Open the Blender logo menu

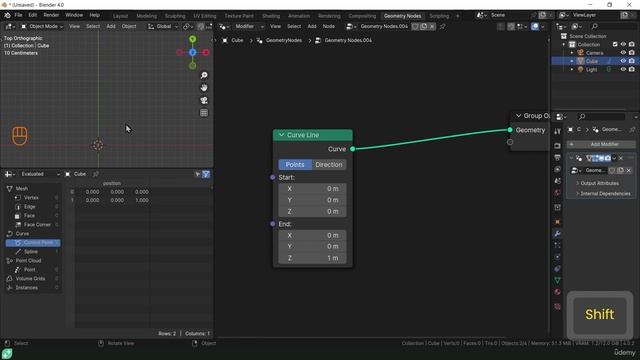click(7, 15)
